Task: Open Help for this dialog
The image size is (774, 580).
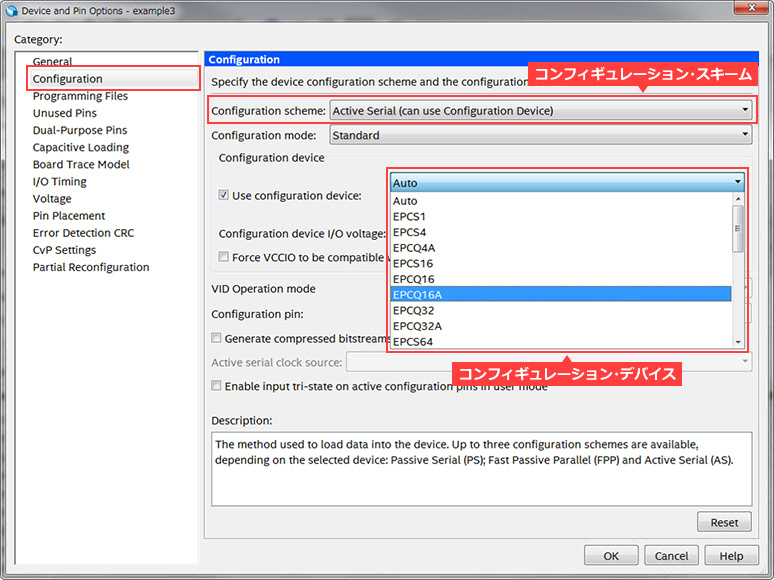Action: click(x=732, y=555)
